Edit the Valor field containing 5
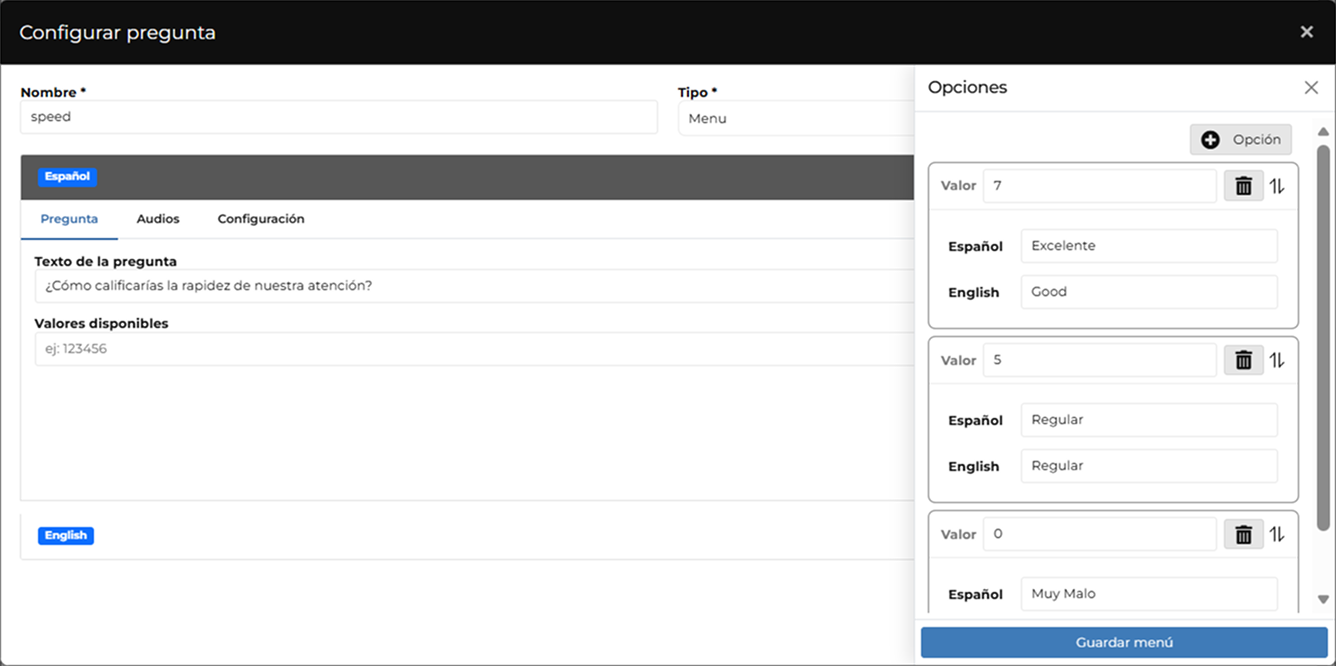Screen dimensions: 1336x666 [1100, 360]
